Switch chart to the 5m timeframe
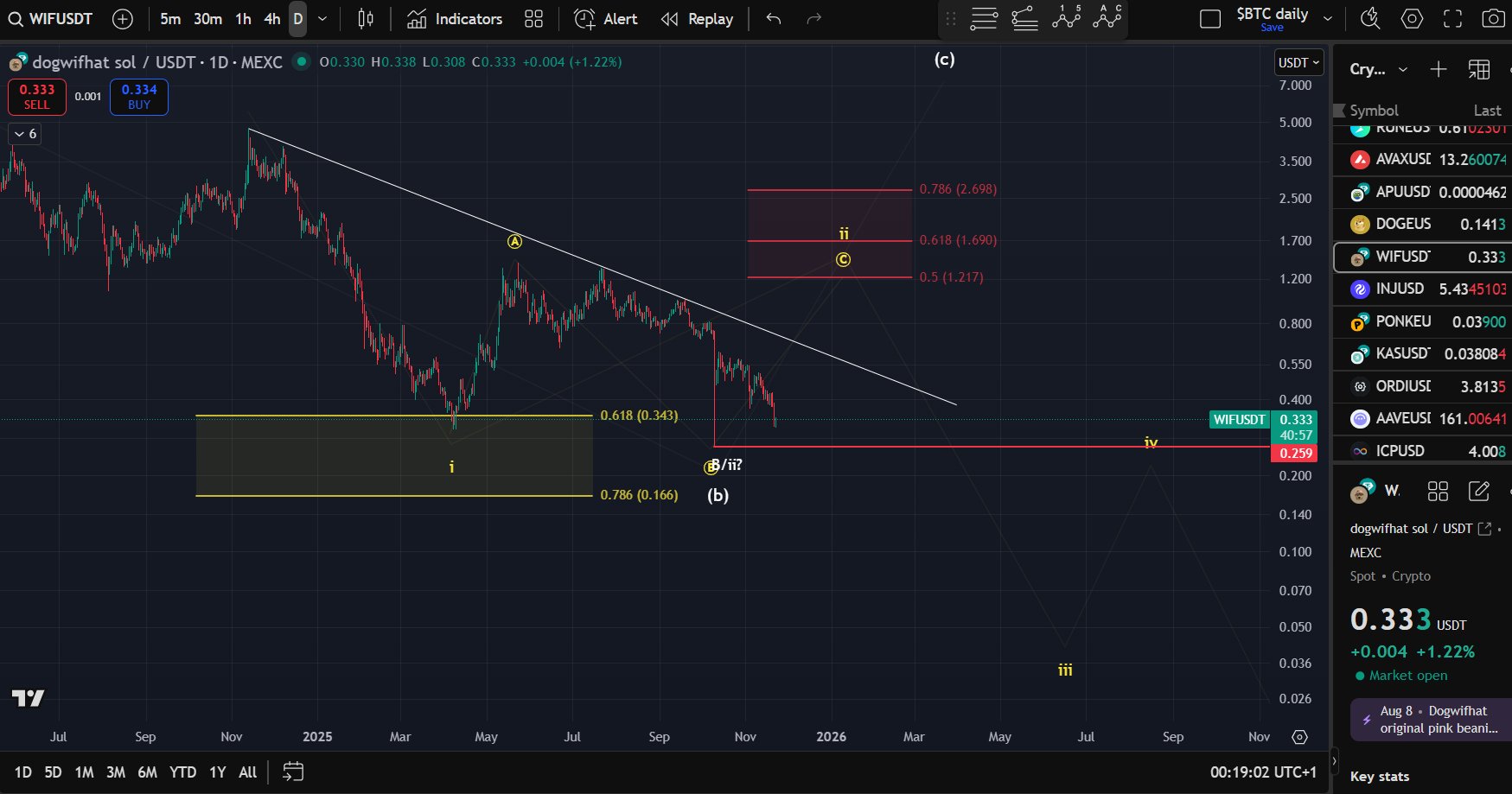Viewport: 1512px width, 794px height. pyautogui.click(x=170, y=19)
